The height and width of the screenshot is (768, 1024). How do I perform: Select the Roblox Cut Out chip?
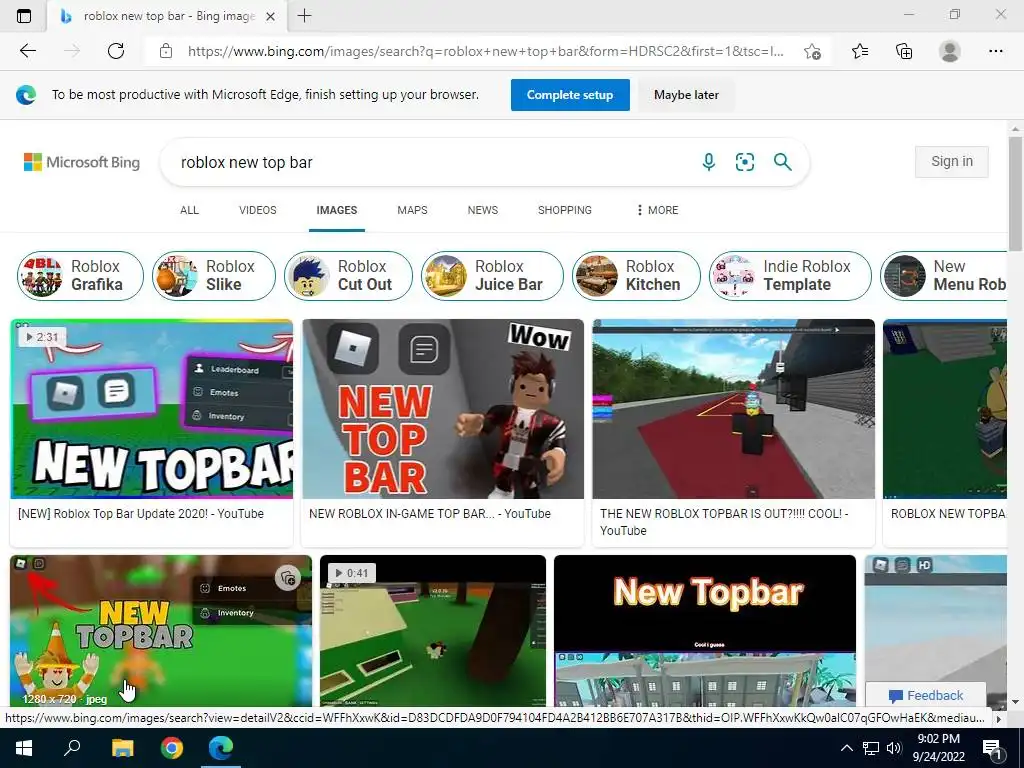point(349,276)
